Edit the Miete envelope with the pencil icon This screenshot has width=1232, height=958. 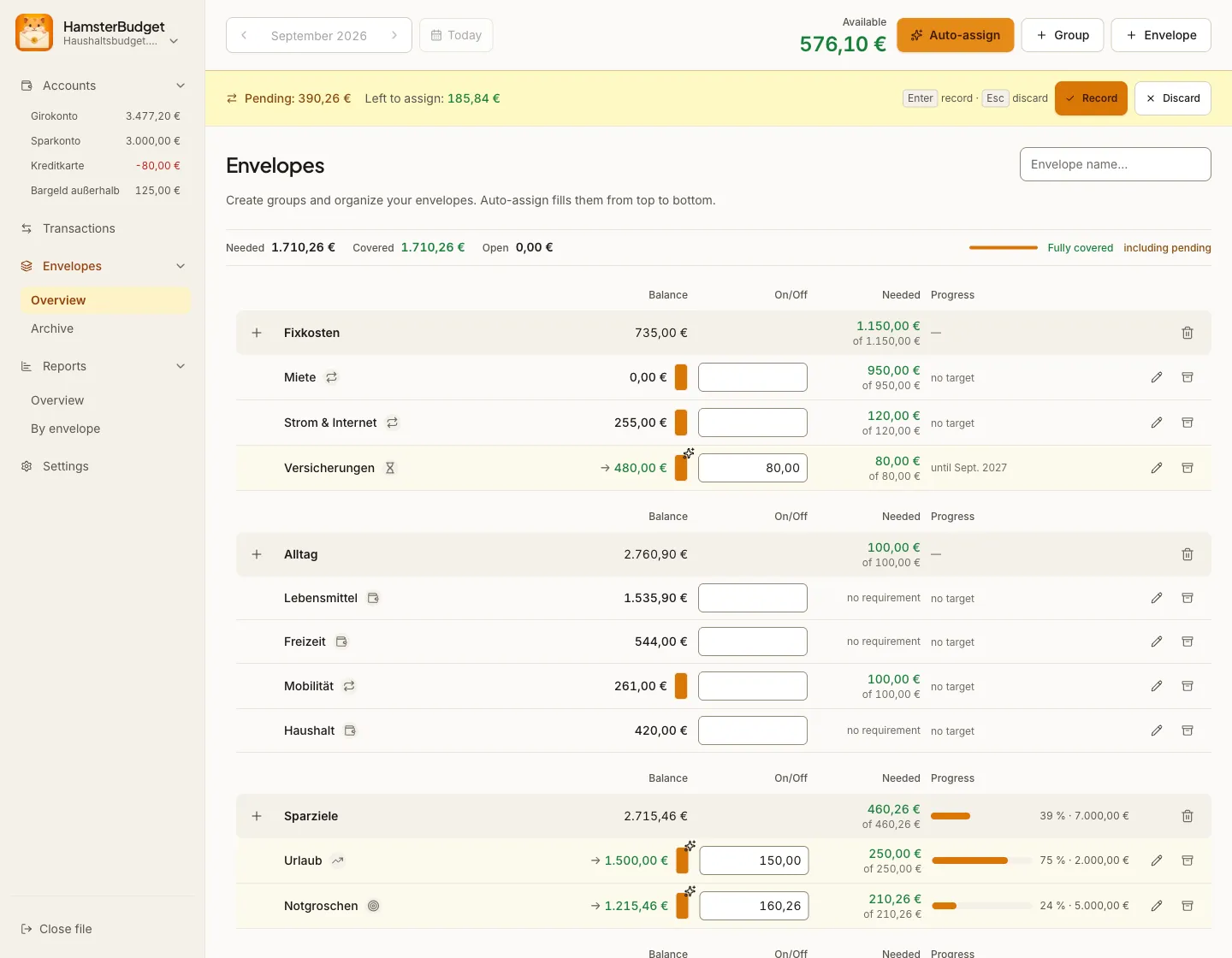pos(1157,377)
